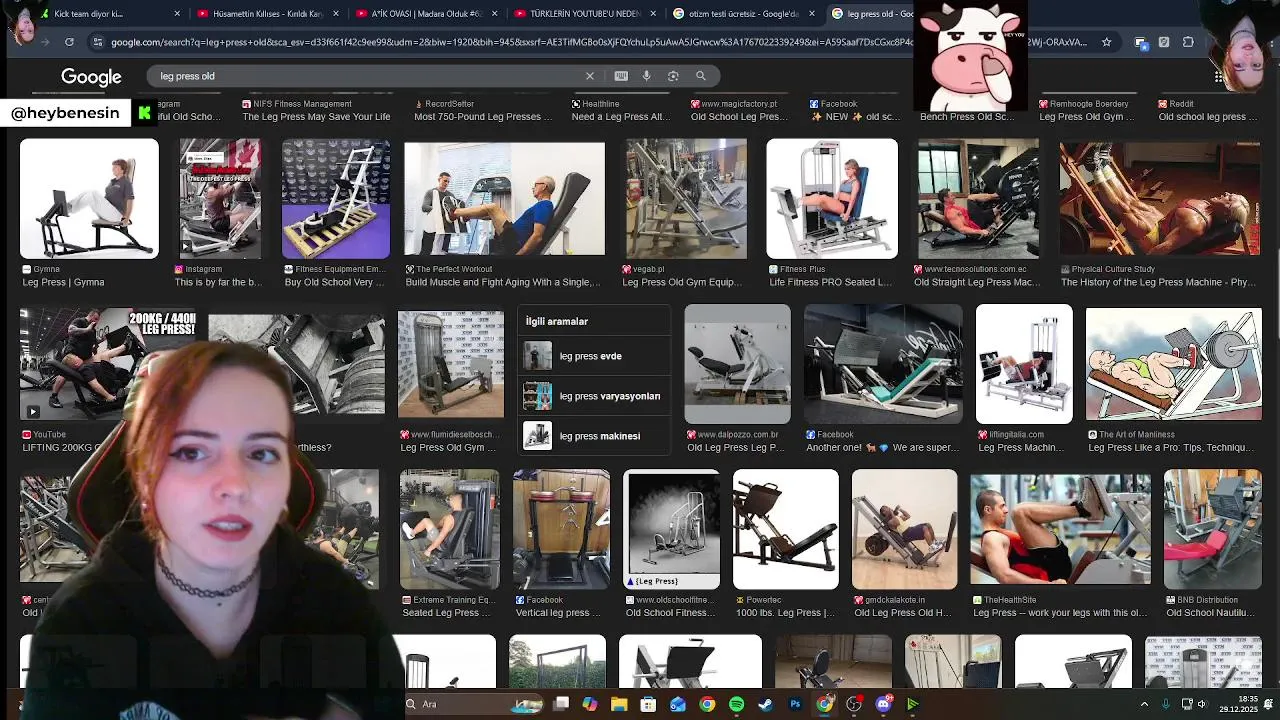Viewport: 1280px width, 720px height.
Task: Open the BNB Distribution Old School Nautilus image
Action: click(1212, 529)
